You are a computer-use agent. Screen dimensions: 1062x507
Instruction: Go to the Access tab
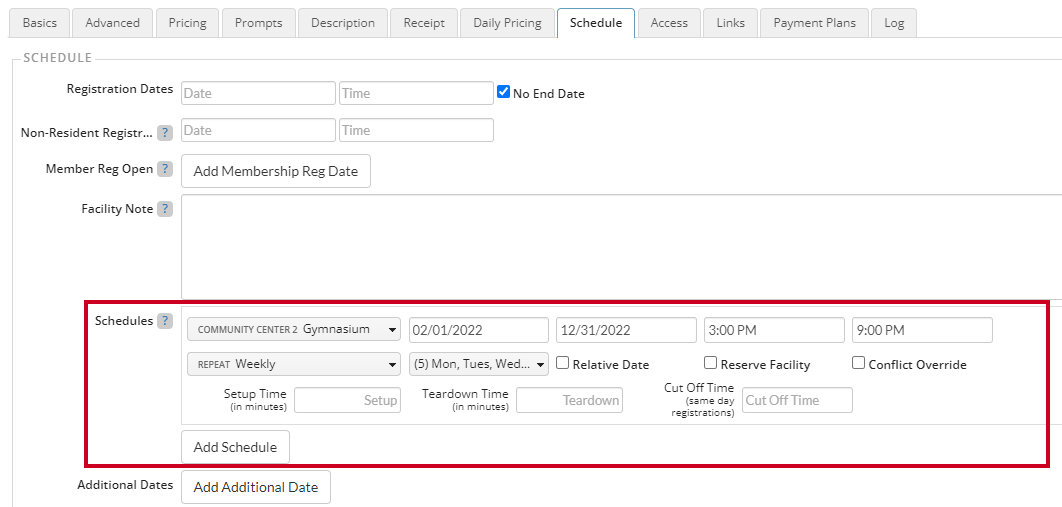tap(669, 23)
